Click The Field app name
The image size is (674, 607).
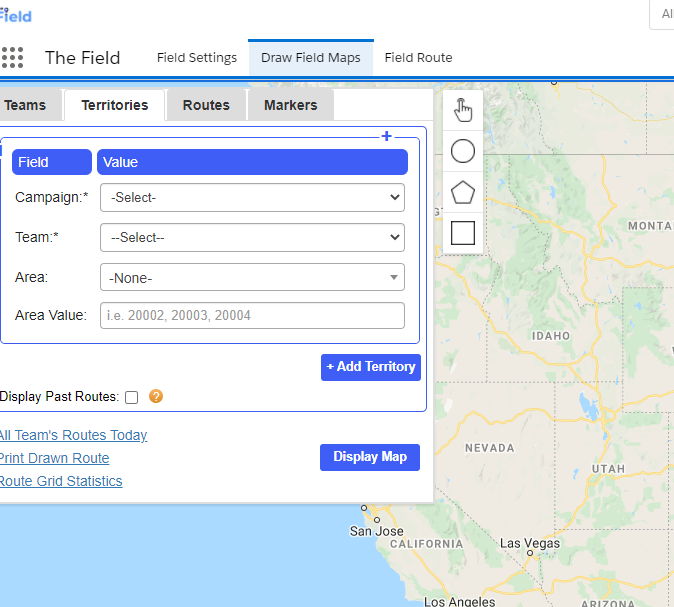[83, 58]
